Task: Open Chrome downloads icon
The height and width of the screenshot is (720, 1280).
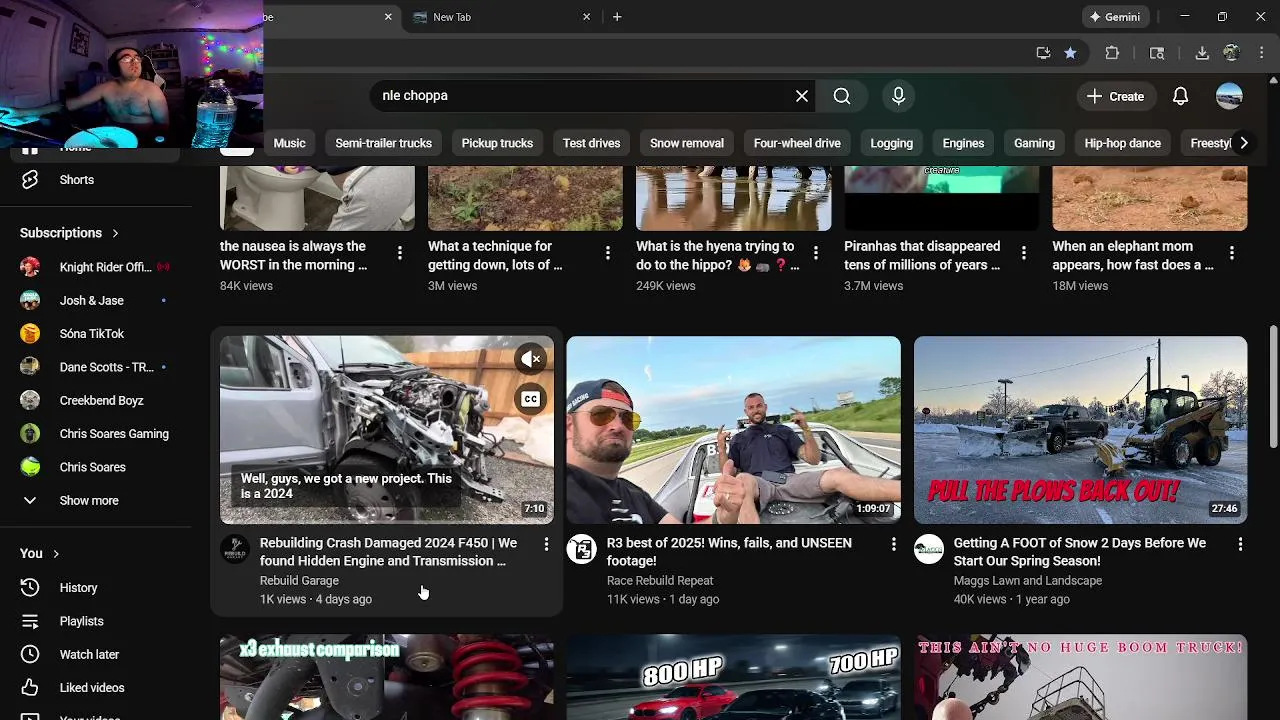Action: coord(1202,53)
